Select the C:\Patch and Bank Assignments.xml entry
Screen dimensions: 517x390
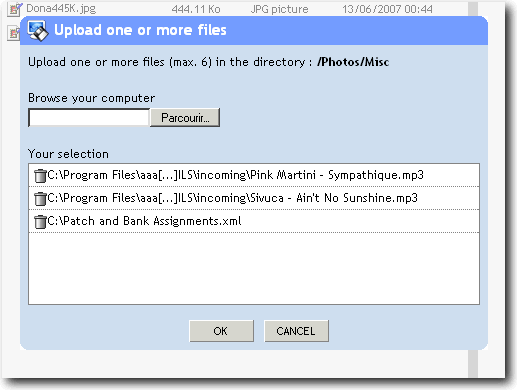(x=254, y=221)
